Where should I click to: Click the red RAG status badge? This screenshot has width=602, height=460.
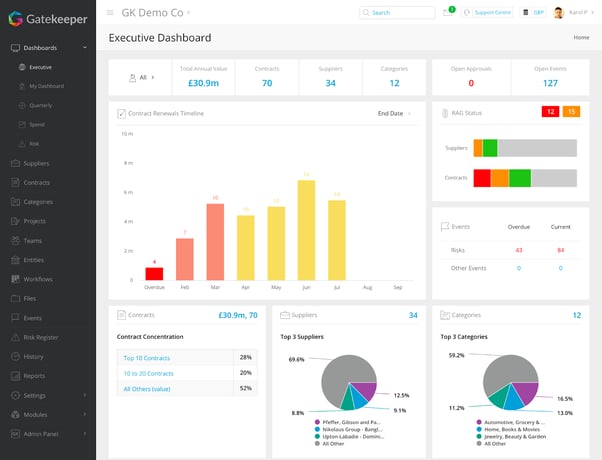(550, 112)
